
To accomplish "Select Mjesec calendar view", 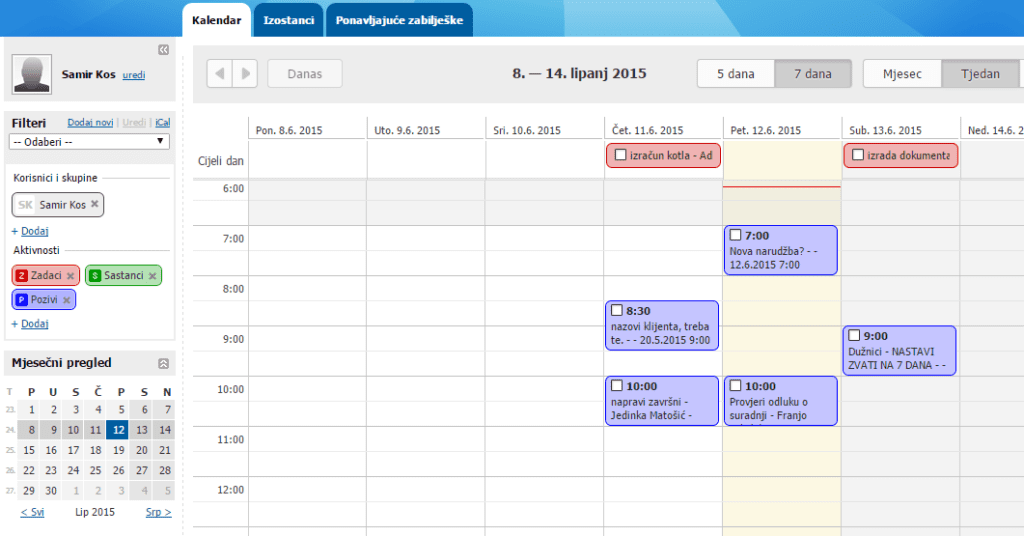I will click(x=901, y=73).
